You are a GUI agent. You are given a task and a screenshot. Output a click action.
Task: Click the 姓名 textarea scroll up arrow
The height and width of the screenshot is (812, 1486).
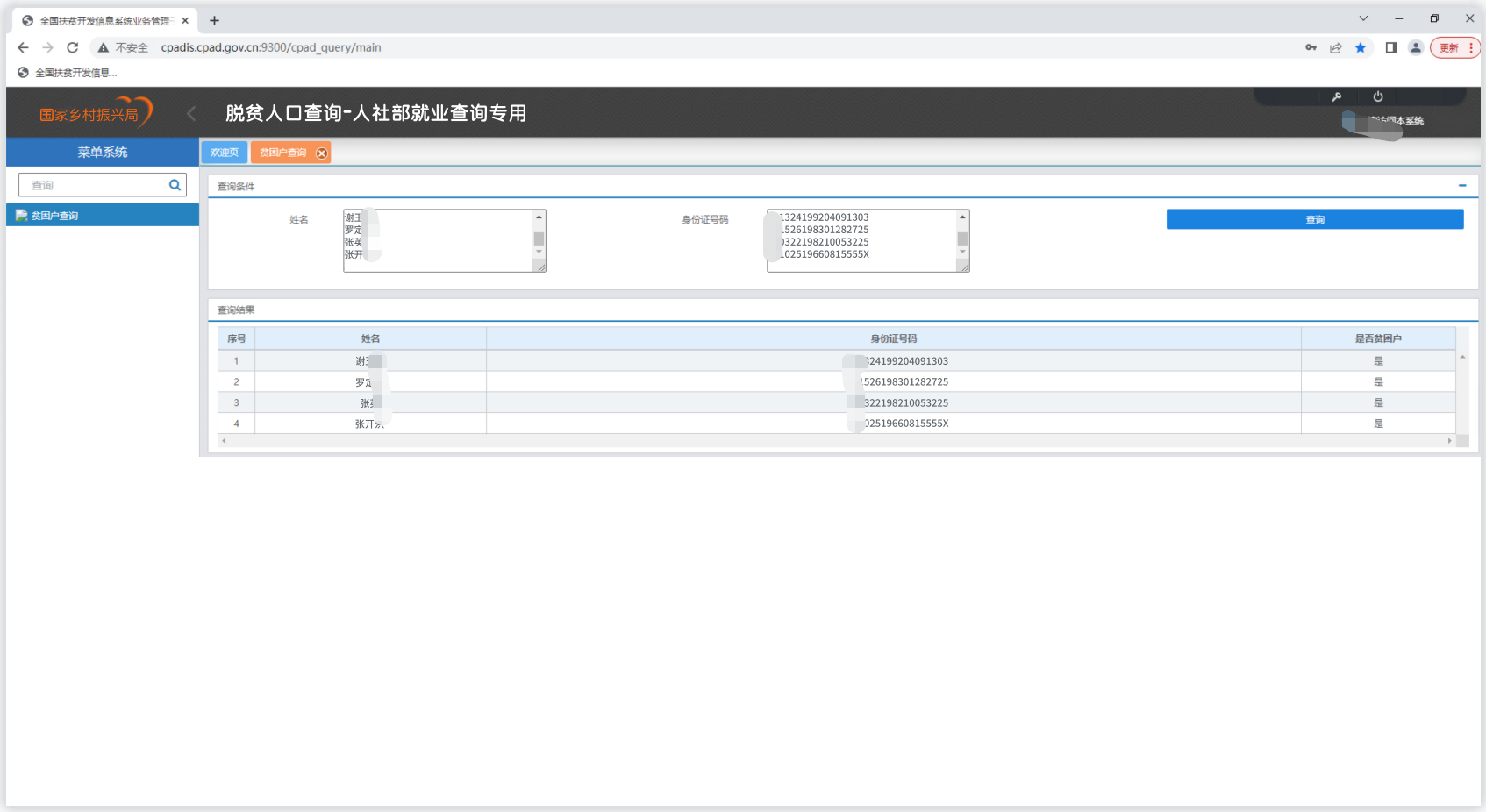pyautogui.click(x=539, y=217)
